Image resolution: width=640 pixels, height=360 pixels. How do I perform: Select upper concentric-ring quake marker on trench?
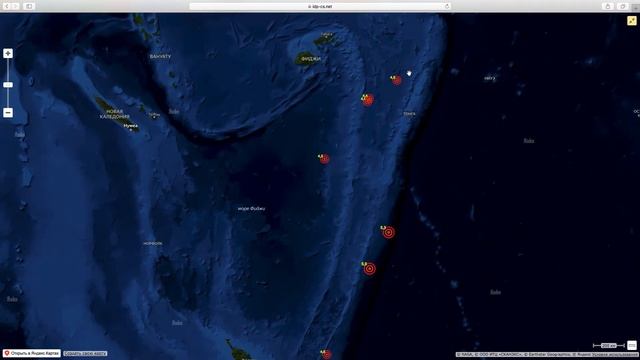[389, 232]
